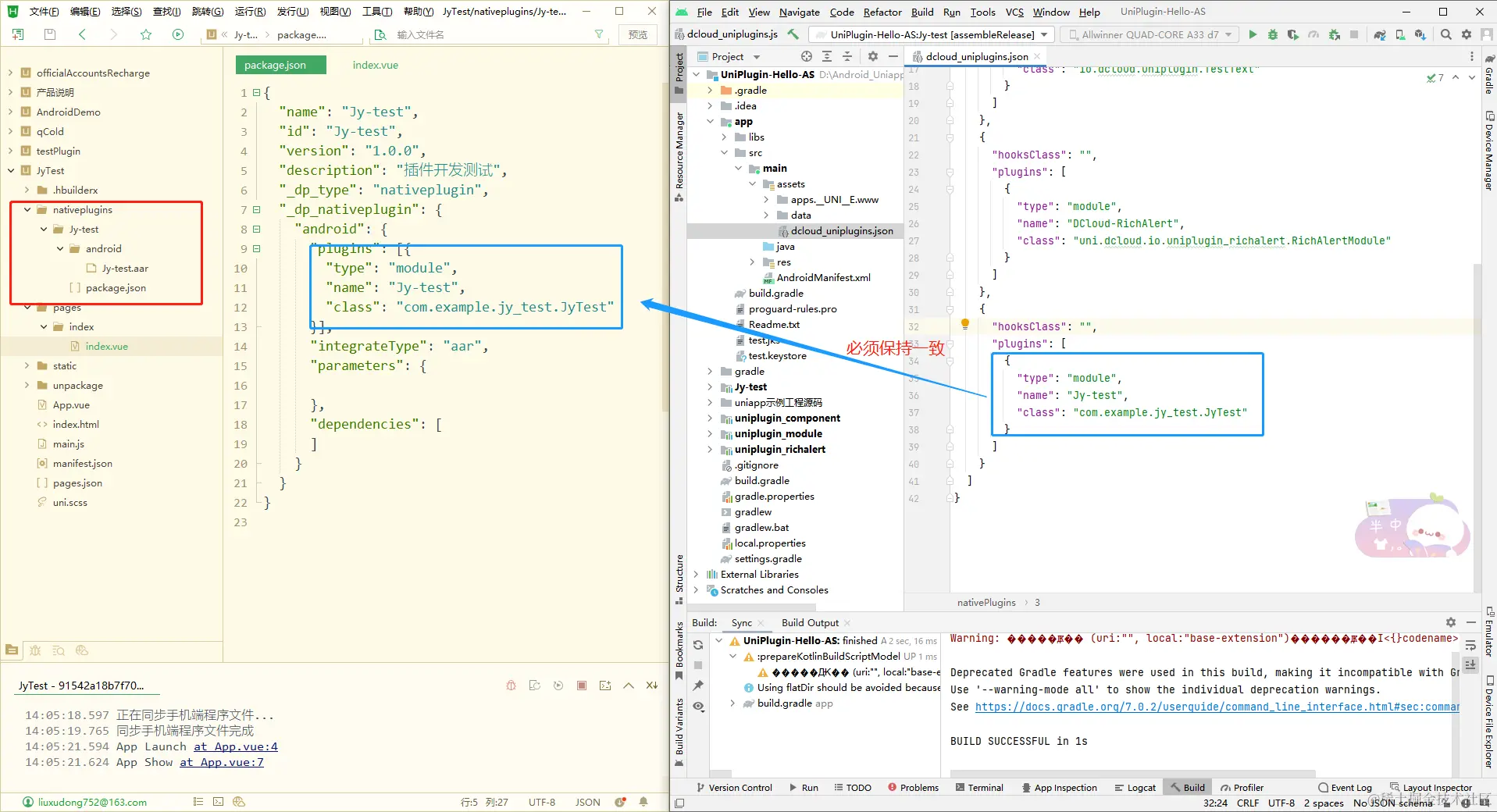Viewport: 1497px width, 812px height.
Task: Open the 运行(R) menu in HBuilderX
Action: [x=250, y=12]
